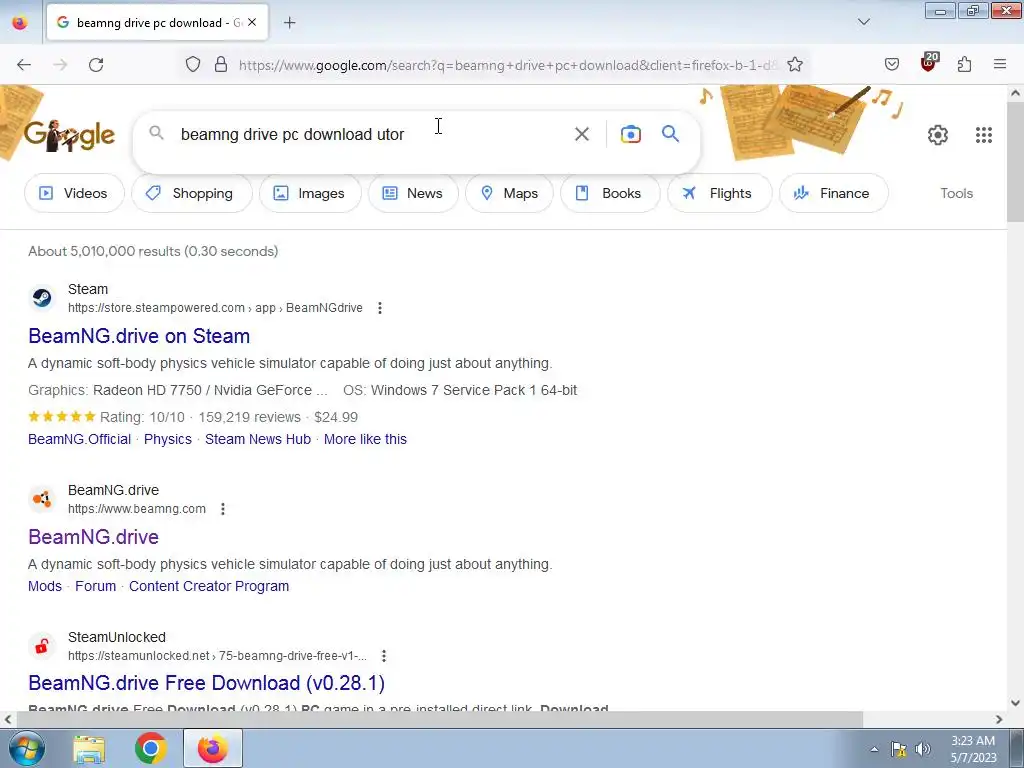This screenshot has width=1024, height=768.
Task: Click the vertical scrollbar down arrow
Action: tap(1016, 703)
